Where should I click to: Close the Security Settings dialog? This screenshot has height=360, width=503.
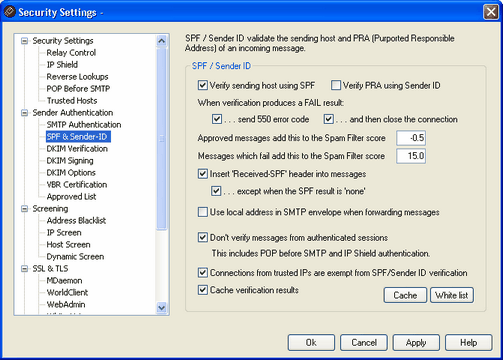point(491,12)
